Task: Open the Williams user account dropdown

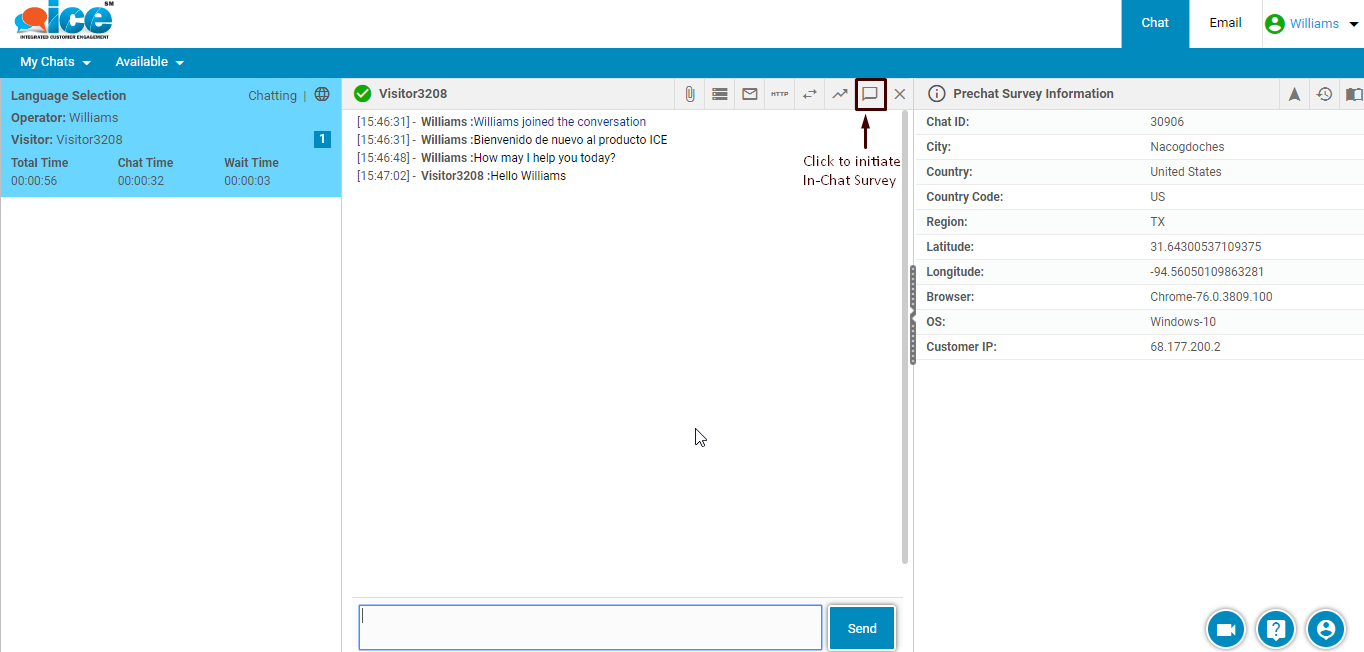Action: click(1312, 24)
